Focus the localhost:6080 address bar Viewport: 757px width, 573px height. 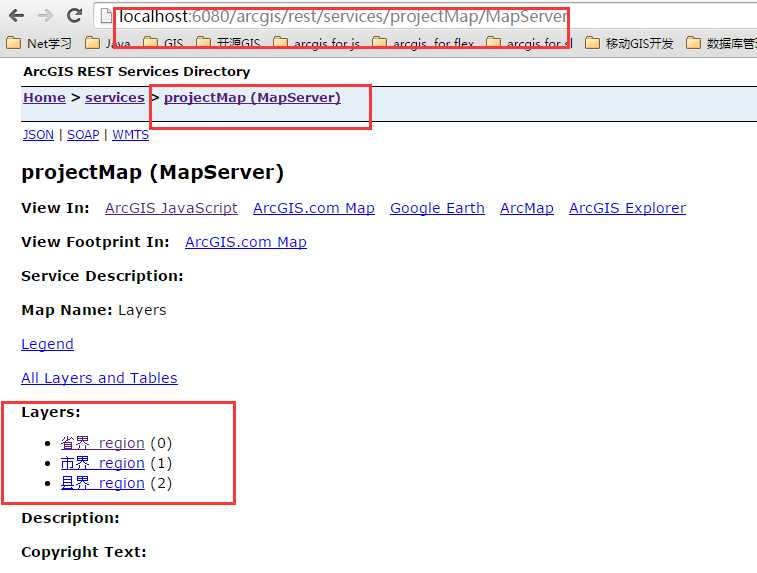(425, 16)
